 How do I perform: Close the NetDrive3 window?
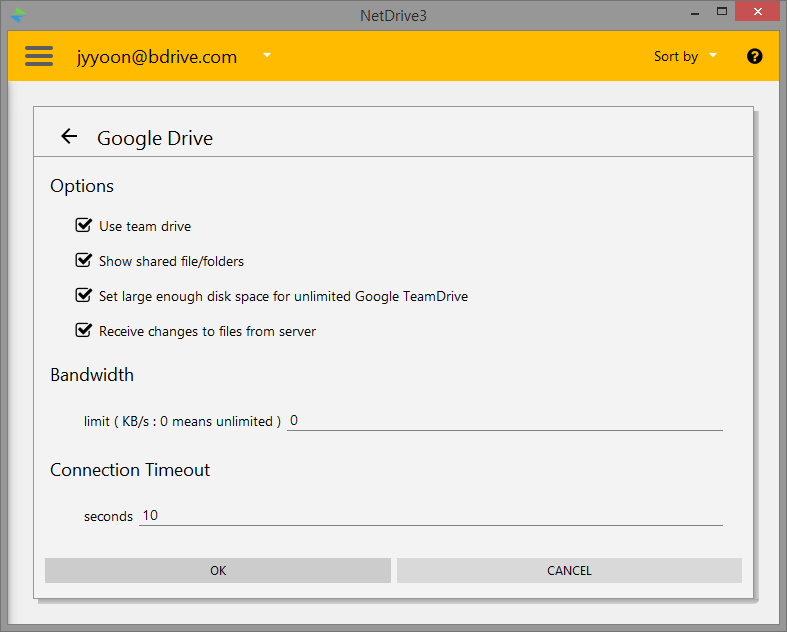pos(757,13)
